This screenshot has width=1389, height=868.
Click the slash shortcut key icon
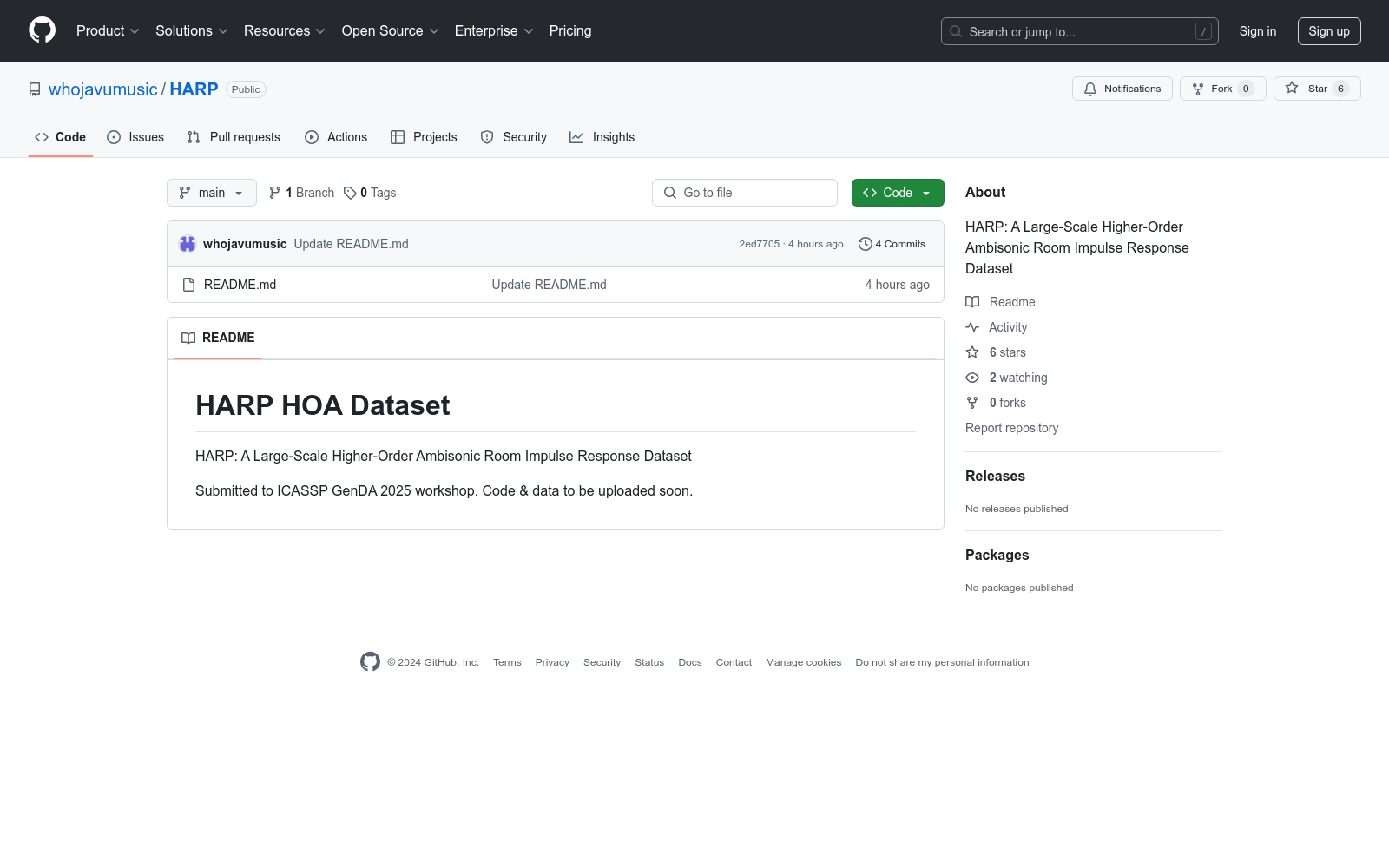click(x=1203, y=31)
